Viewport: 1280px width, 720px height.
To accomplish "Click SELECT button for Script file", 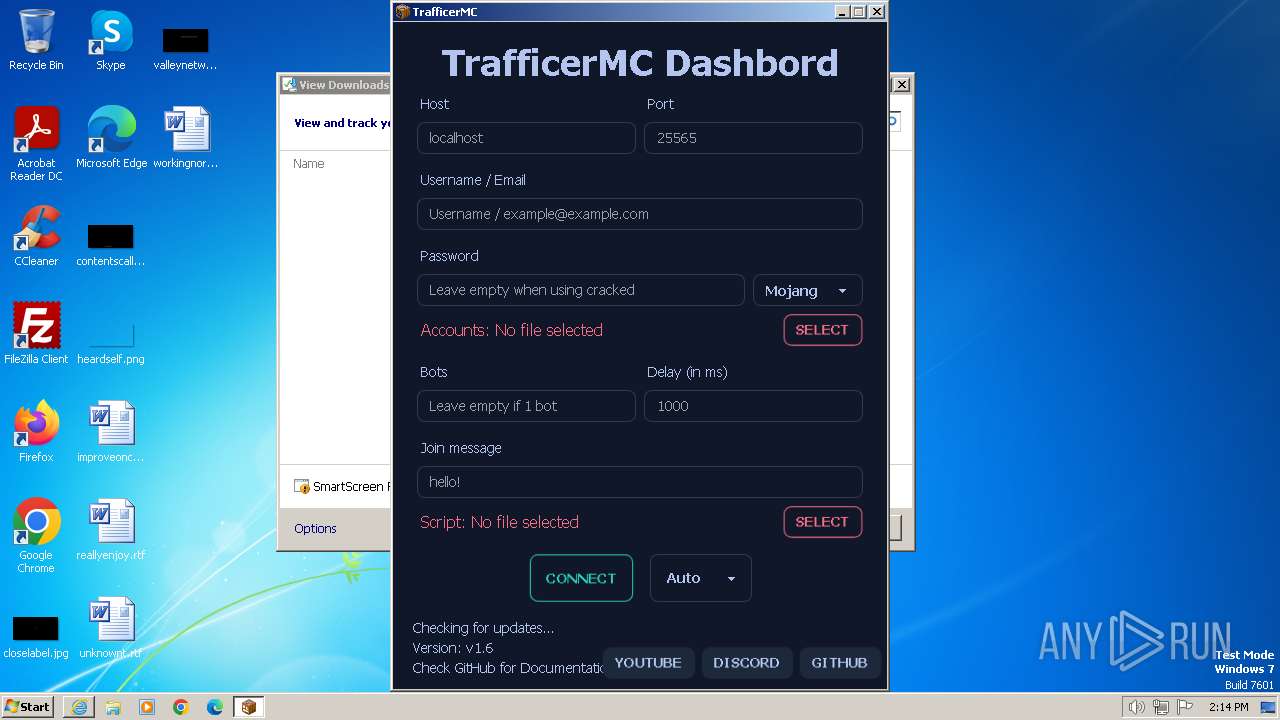I will 822,522.
